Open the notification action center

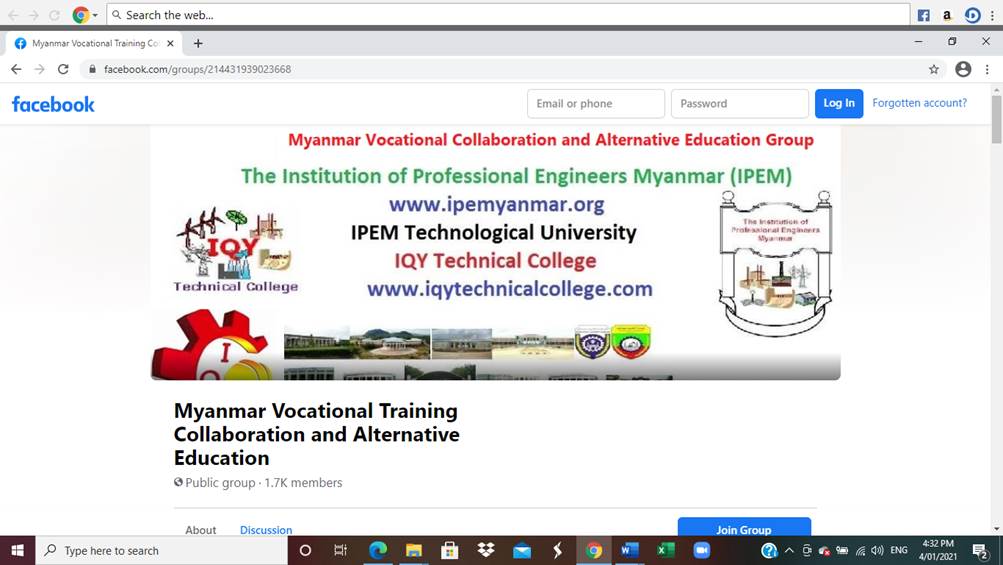980,550
